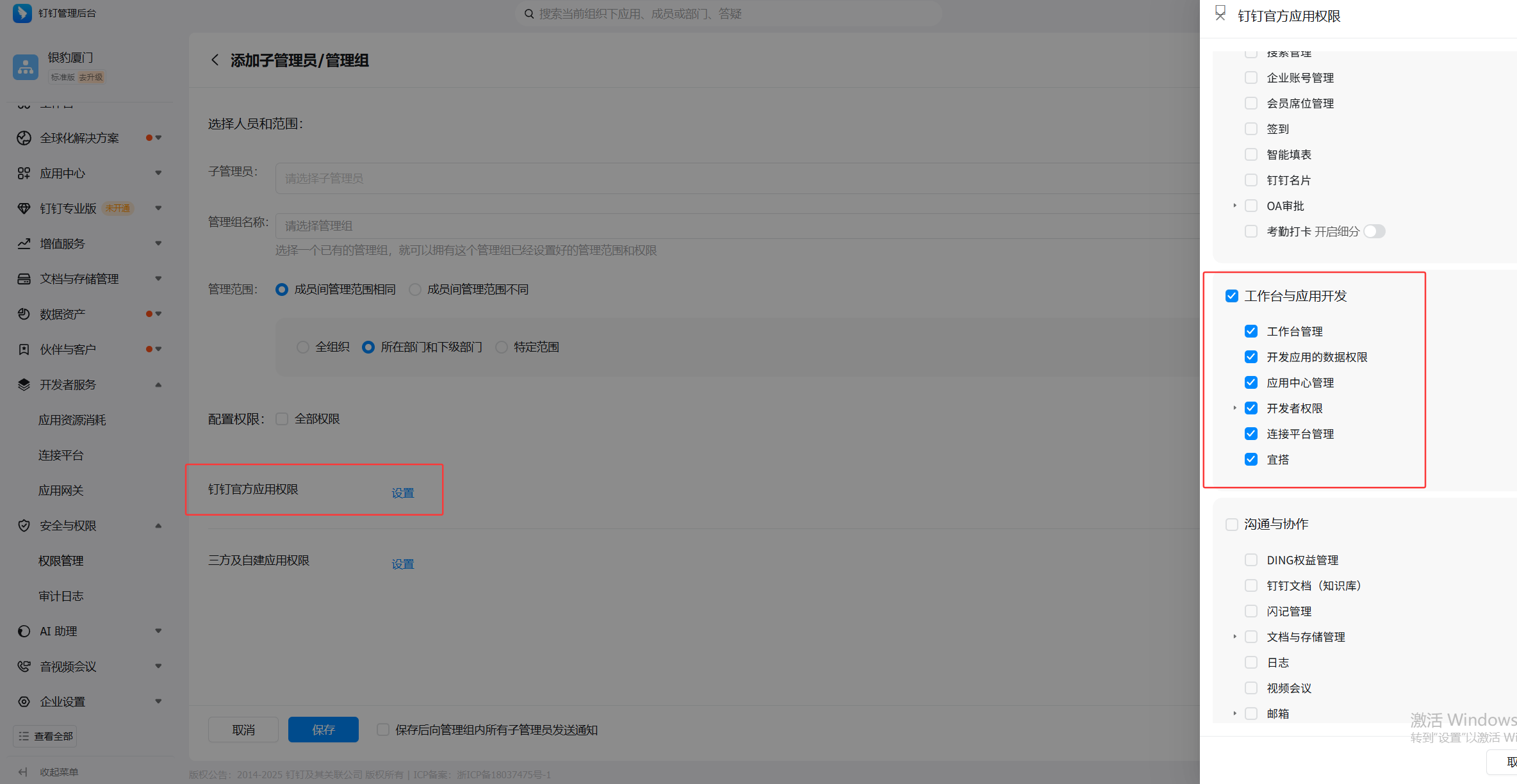Click the 应用中心 grid icon
Viewport: 1517px width, 784px height.
click(24, 174)
